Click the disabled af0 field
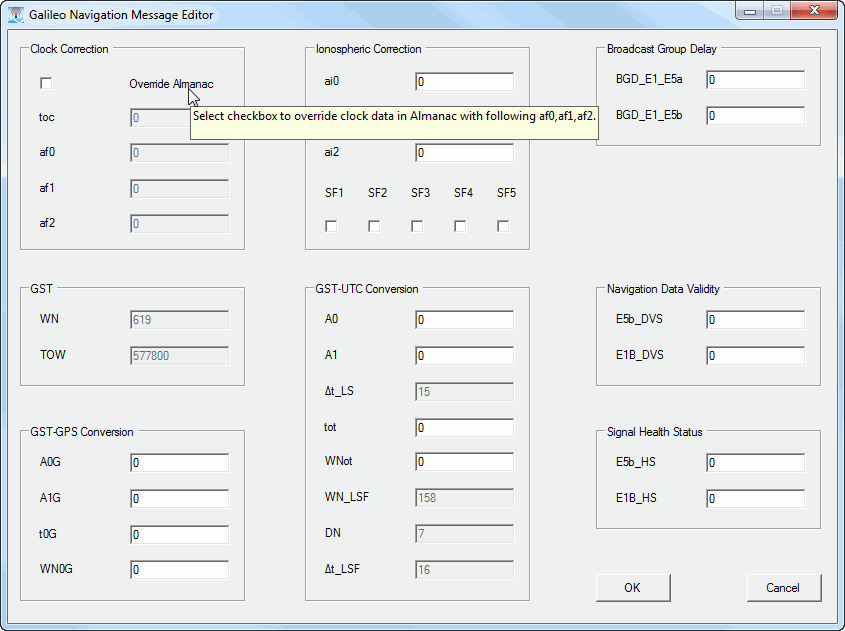 179,153
